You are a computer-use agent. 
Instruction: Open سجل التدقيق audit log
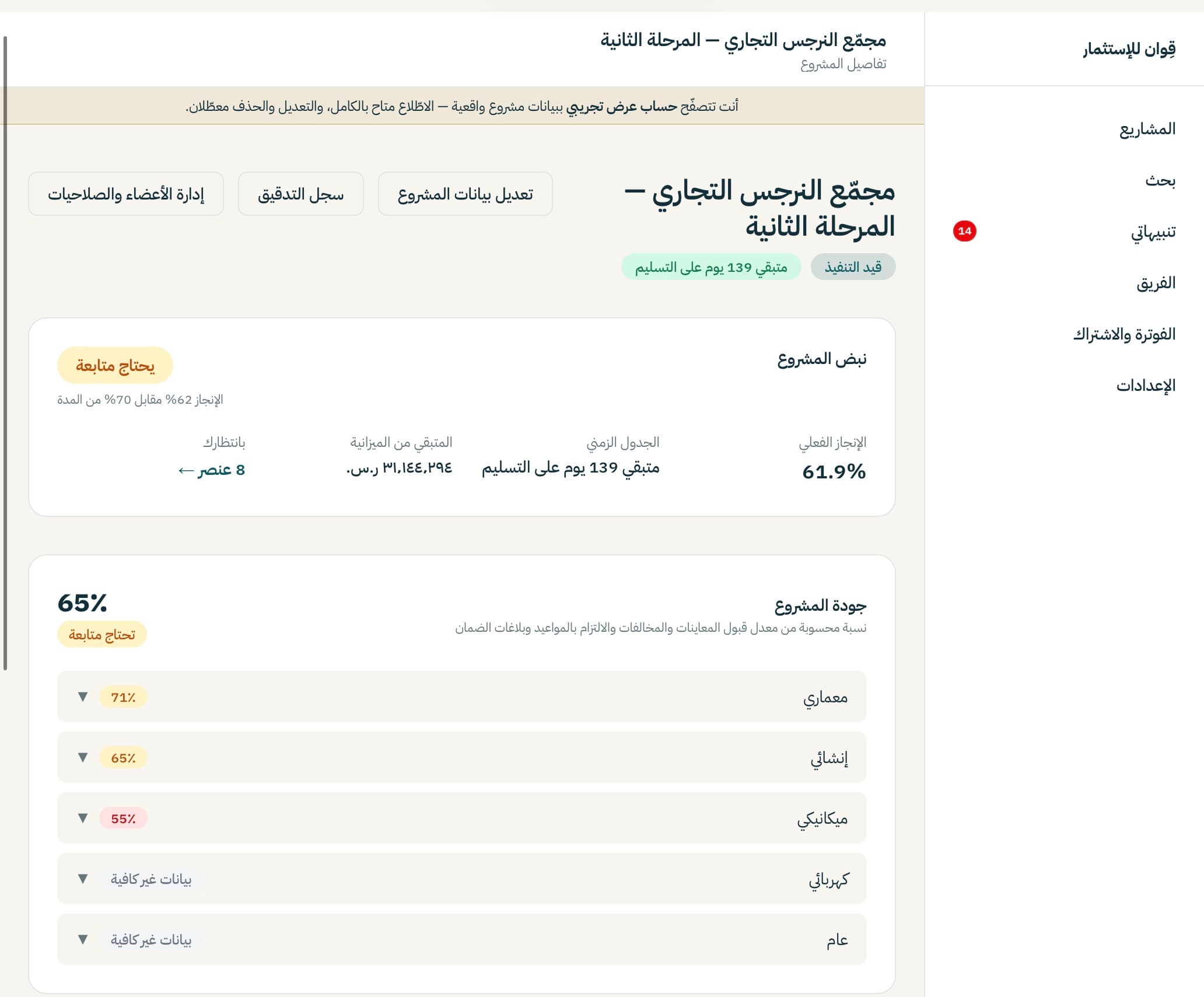(x=301, y=194)
